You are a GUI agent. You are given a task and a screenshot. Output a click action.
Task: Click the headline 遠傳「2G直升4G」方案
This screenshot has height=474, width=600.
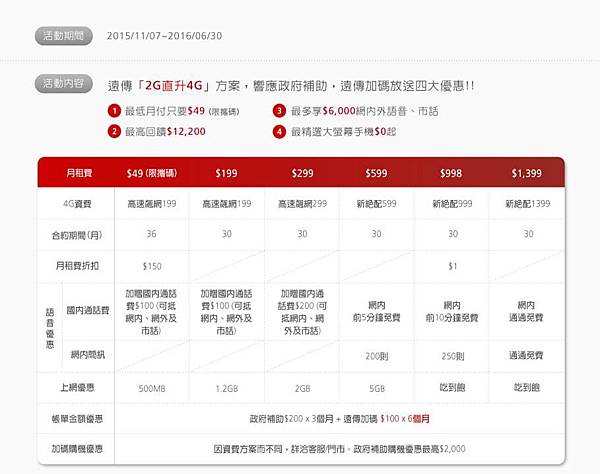(173, 86)
